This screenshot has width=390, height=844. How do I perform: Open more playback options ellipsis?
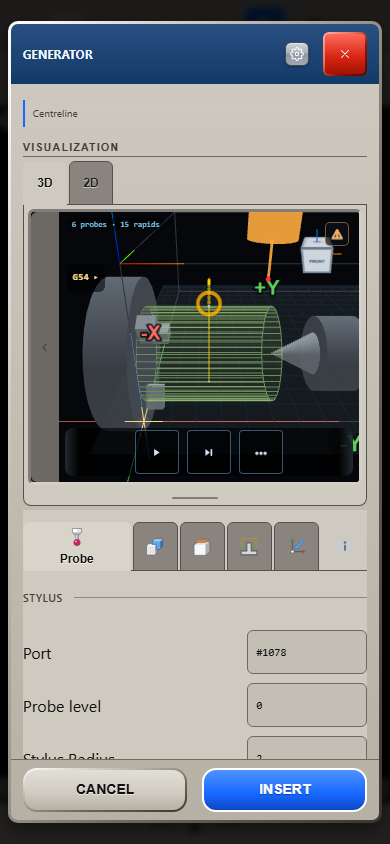[261, 452]
